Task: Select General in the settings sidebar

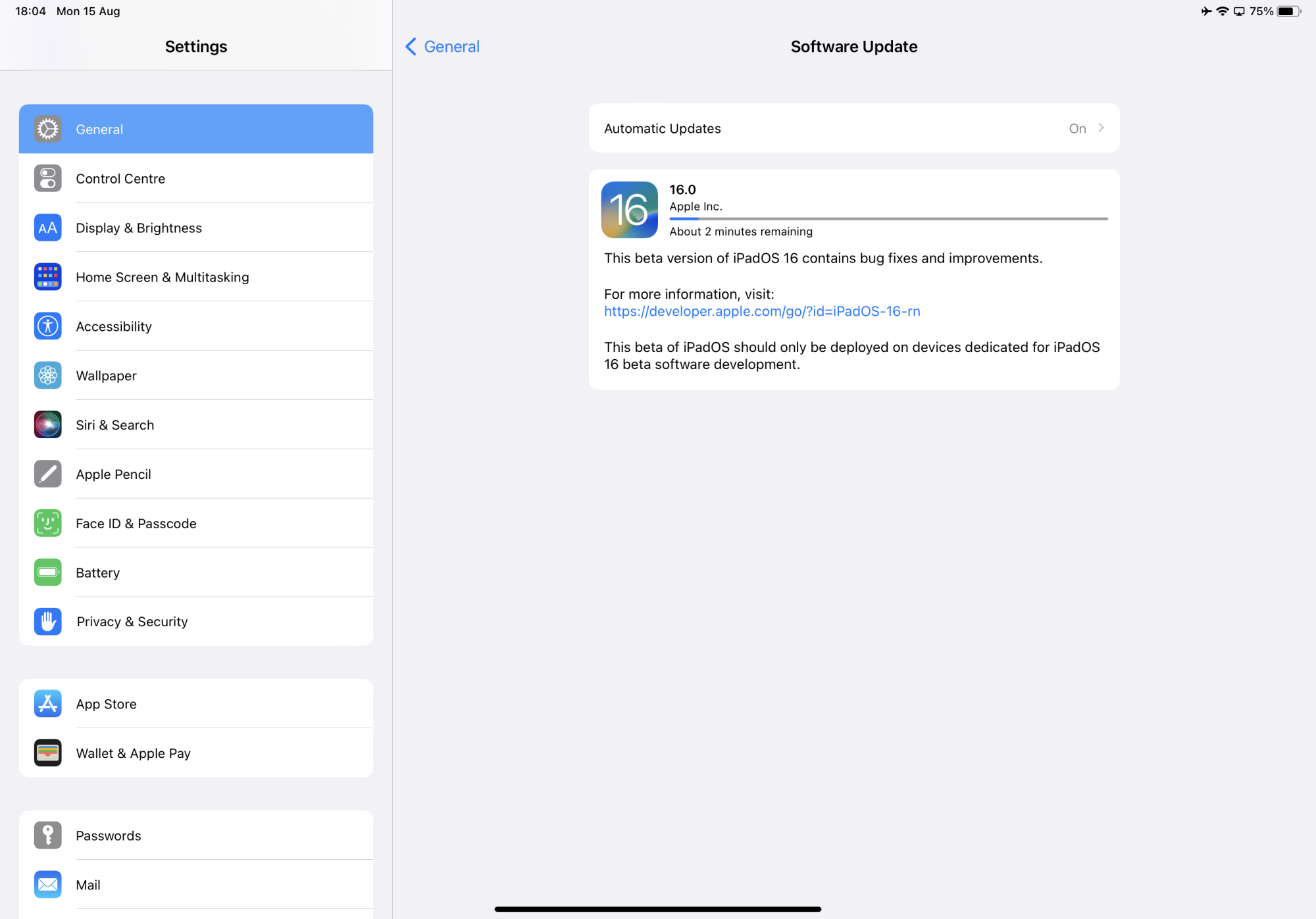Action: pos(196,129)
